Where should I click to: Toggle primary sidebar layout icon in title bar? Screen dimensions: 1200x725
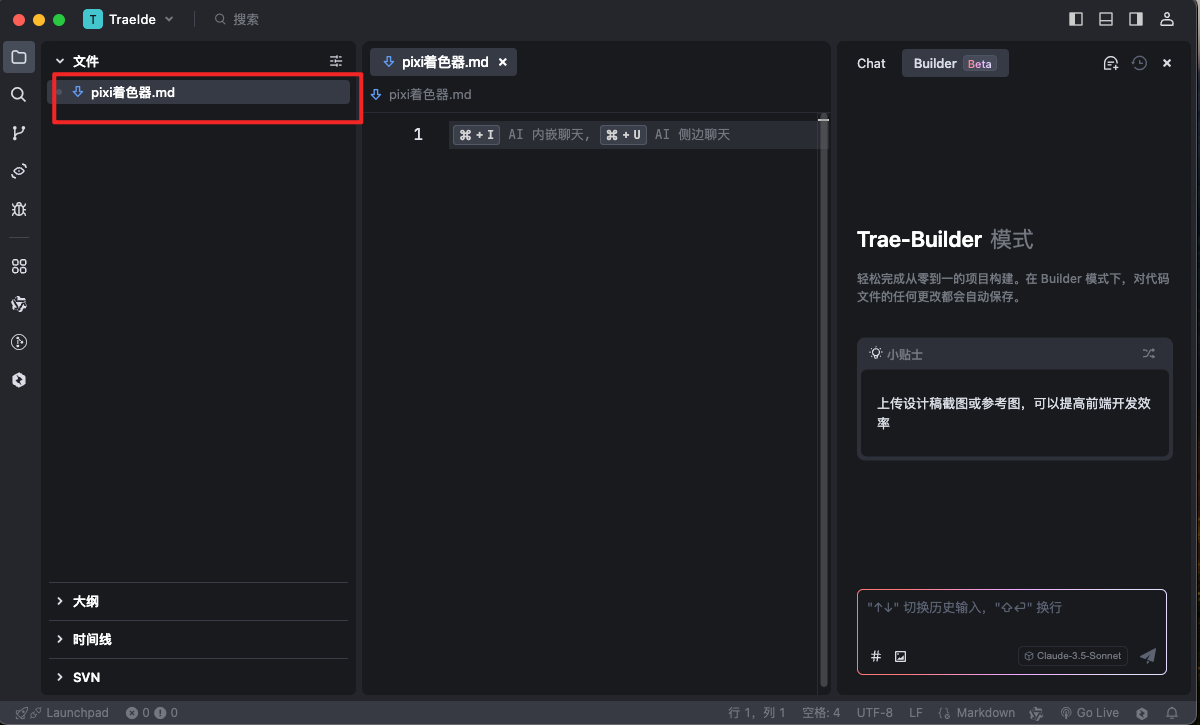point(1077,19)
